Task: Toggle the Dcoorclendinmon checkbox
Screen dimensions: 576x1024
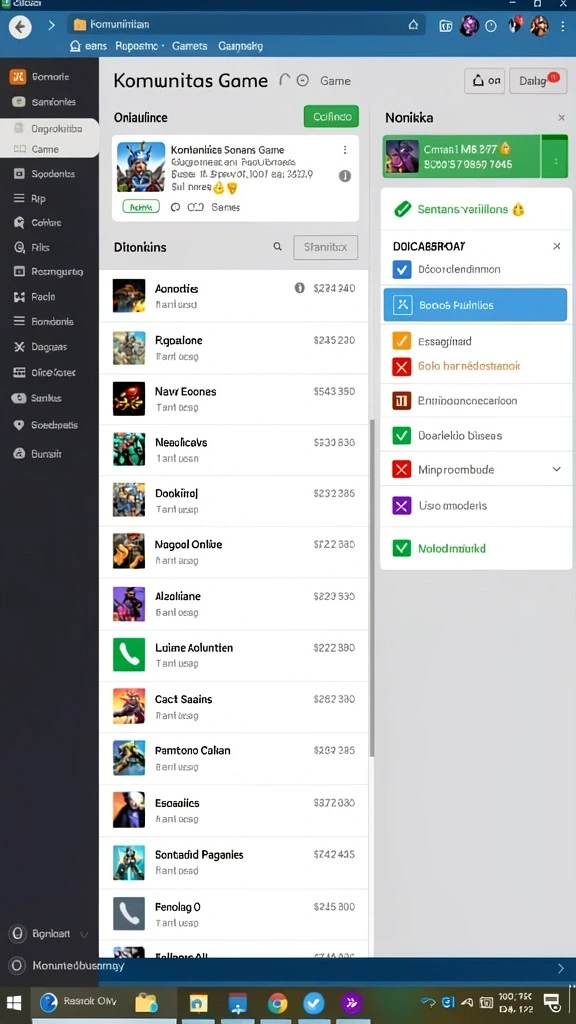Action: click(x=402, y=269)
